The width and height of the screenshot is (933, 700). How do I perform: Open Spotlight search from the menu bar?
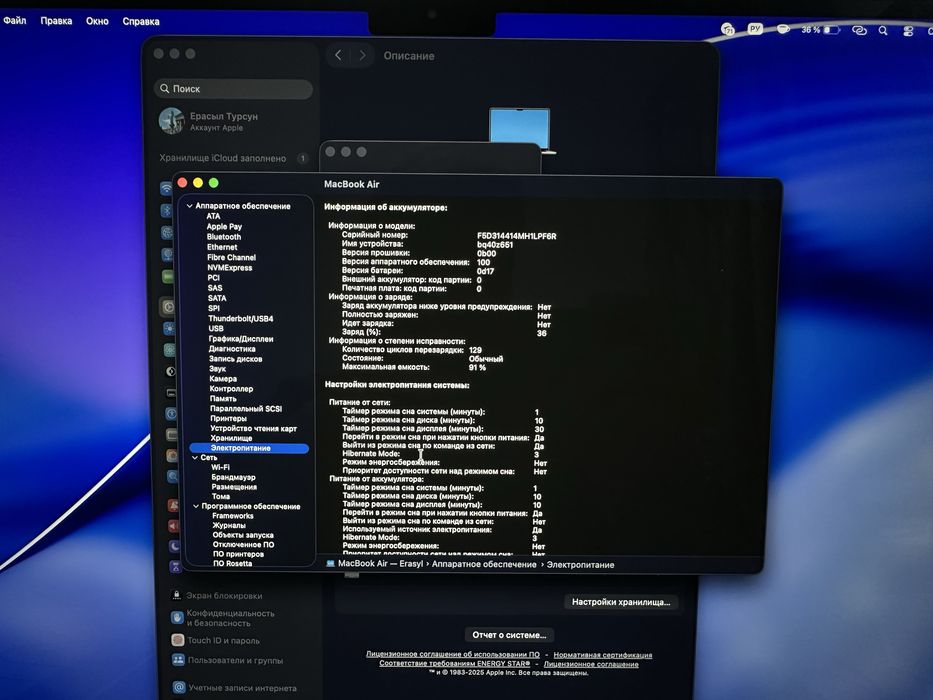coord(883,31)
